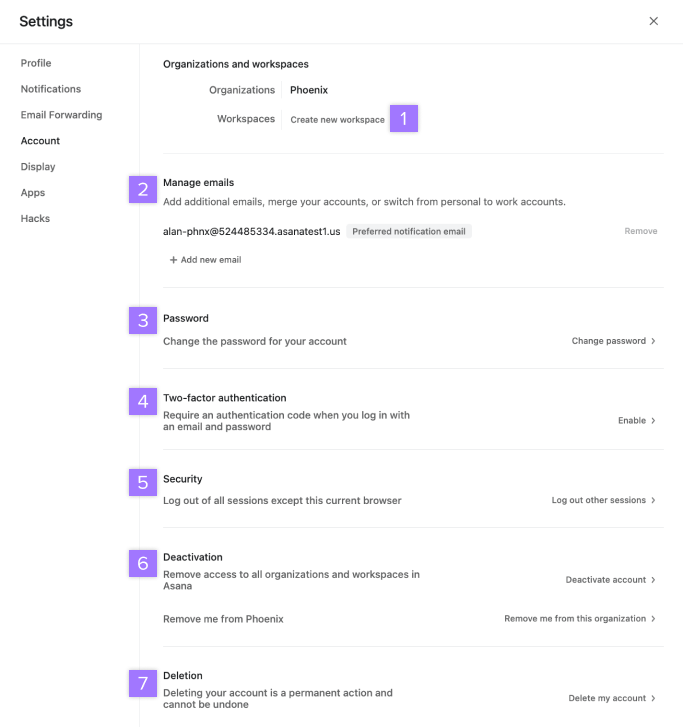Click chevron next to Log out other sessions
The width and height of the screenshot is (683, 728).
[653, 500]
